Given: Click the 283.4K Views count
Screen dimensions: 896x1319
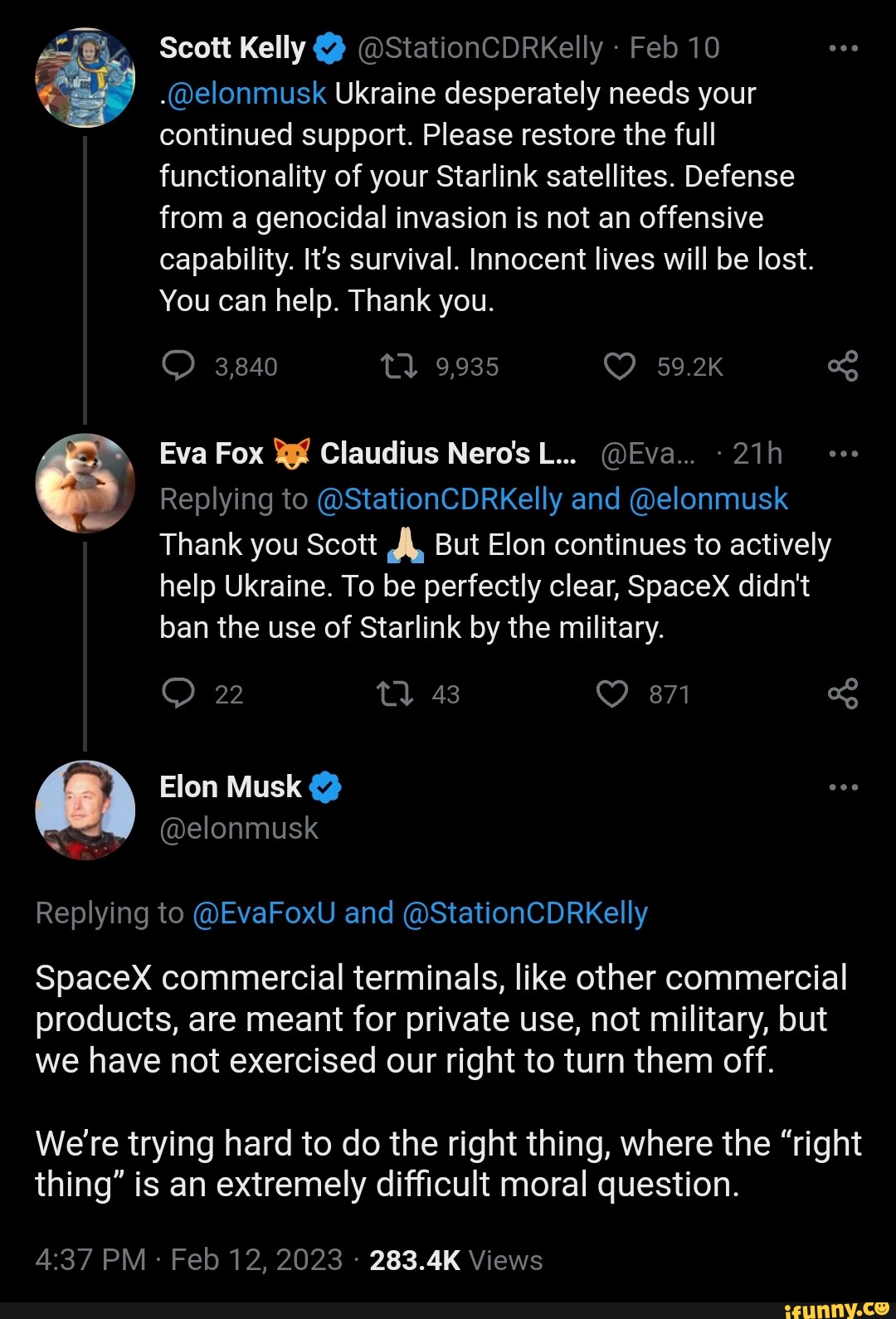Looking at the screenshot, I should click(x=455, y=1259).
